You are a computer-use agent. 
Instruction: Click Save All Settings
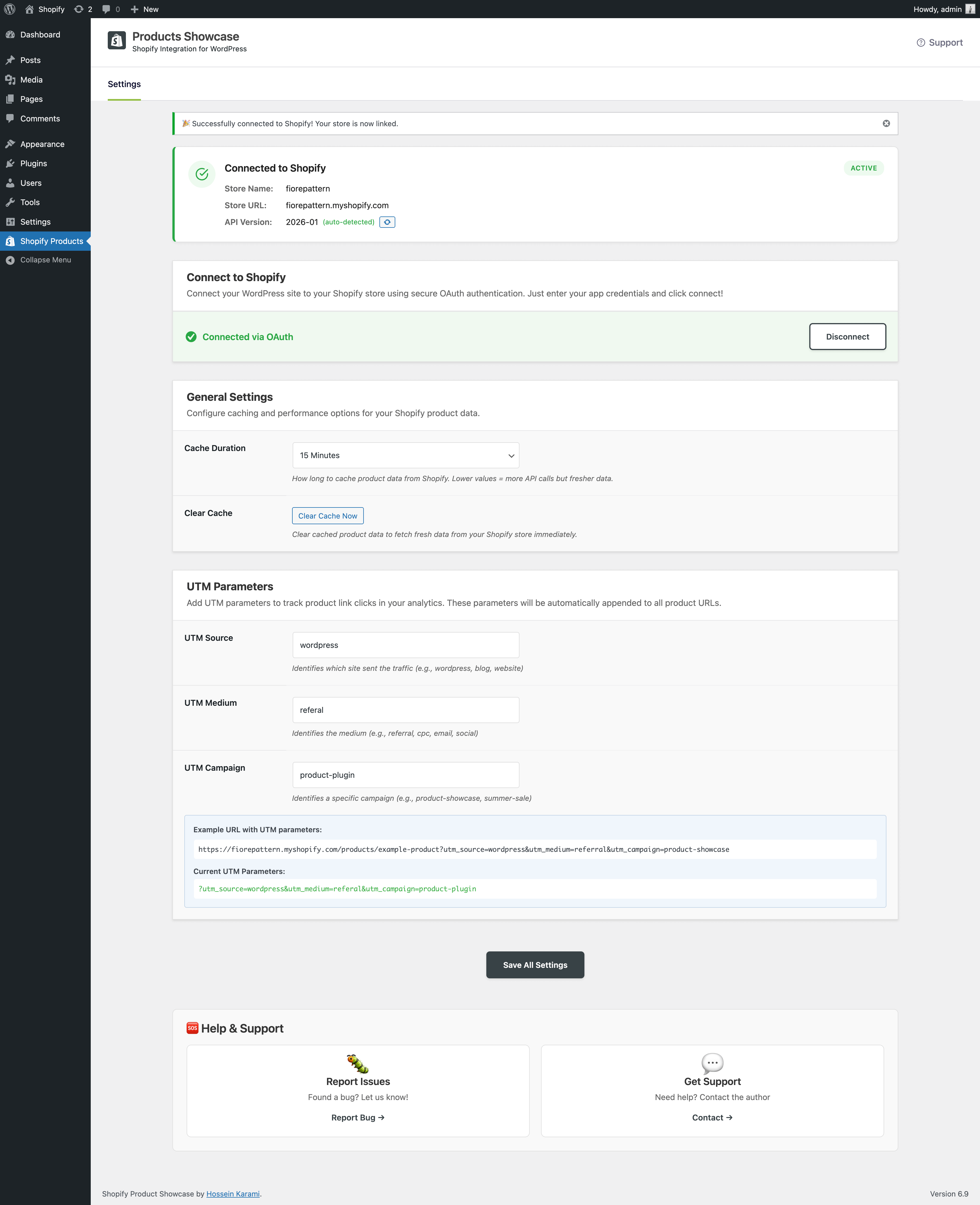coord(535,964)
